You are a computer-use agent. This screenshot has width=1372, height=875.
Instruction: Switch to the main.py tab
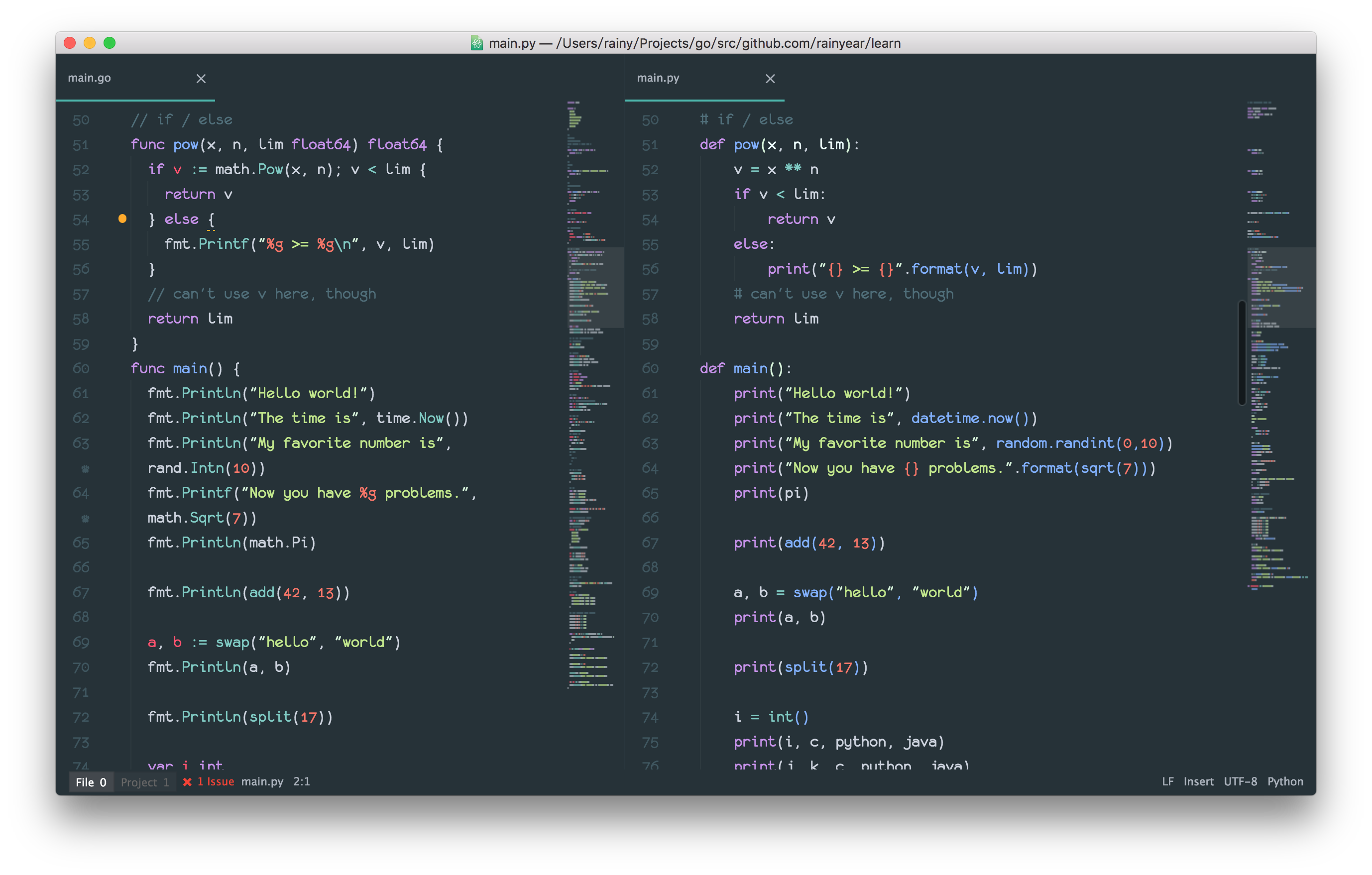(658, 78)
